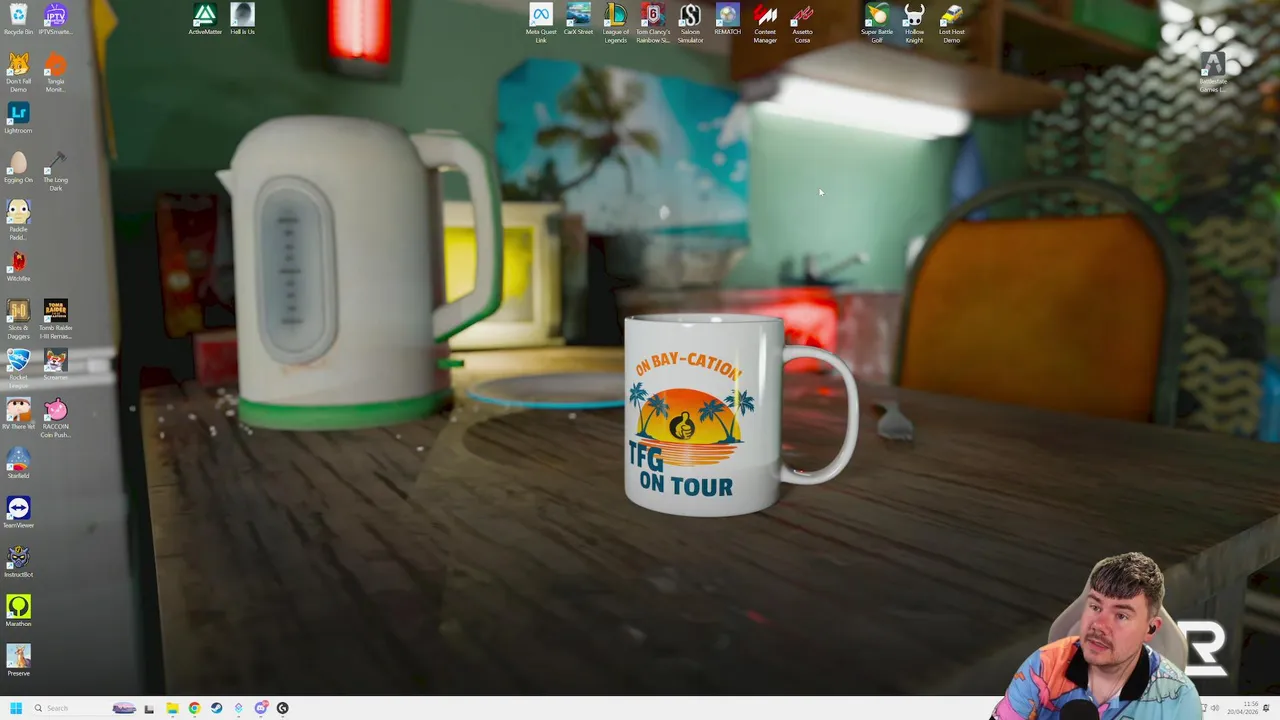Open File Explorer from the taskbar
The height and width of the screenshot is (720, 1280).
coord(172,708)
